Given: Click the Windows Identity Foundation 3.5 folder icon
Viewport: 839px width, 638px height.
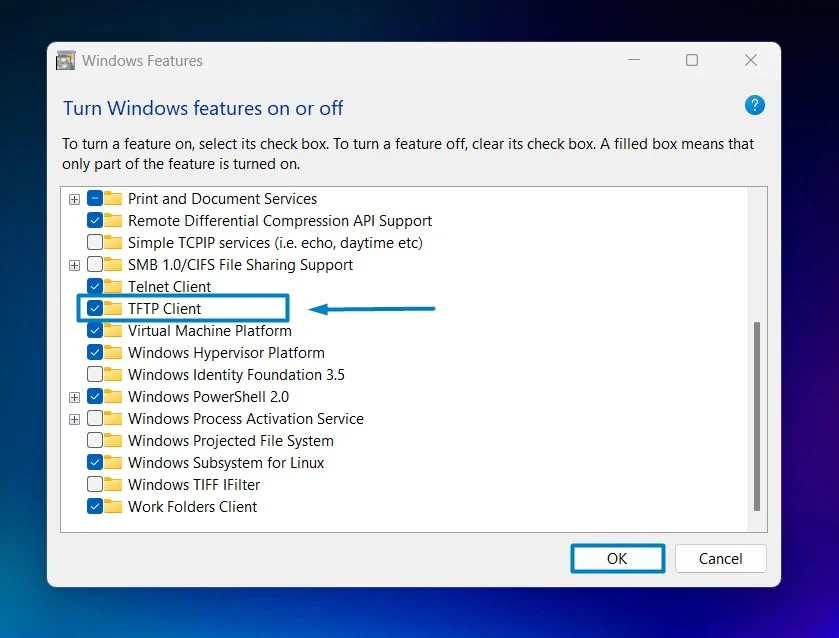Looking at the screenshot, I should point(113,374).
